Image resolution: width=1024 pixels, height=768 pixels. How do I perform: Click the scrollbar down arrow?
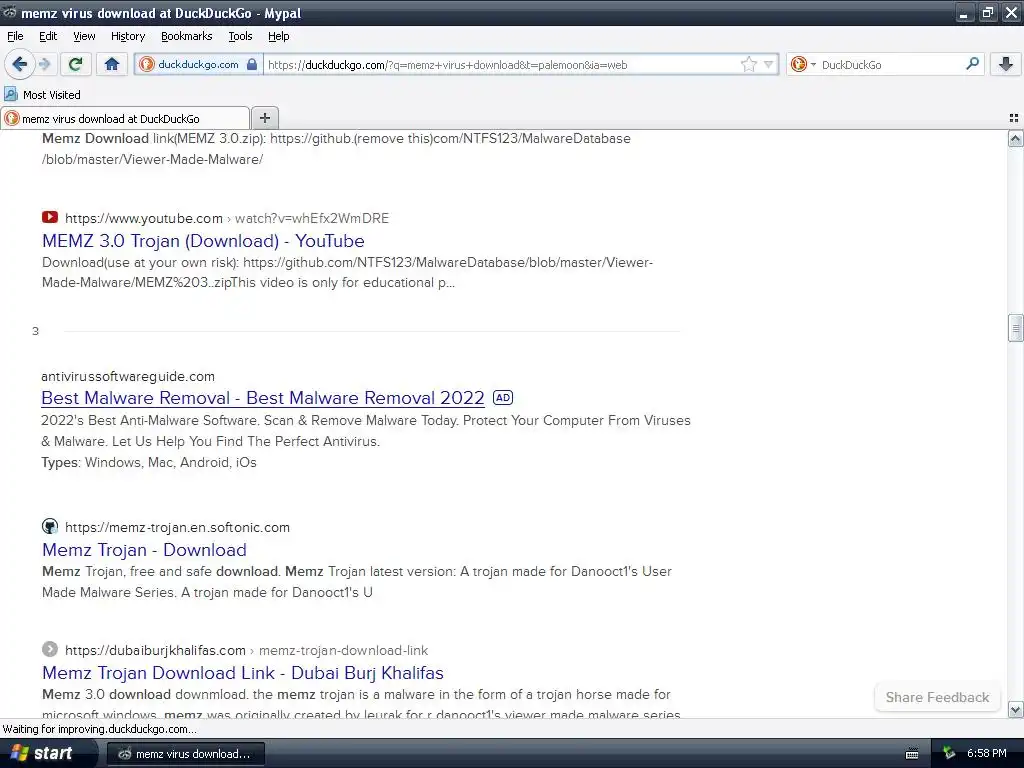1016,709
